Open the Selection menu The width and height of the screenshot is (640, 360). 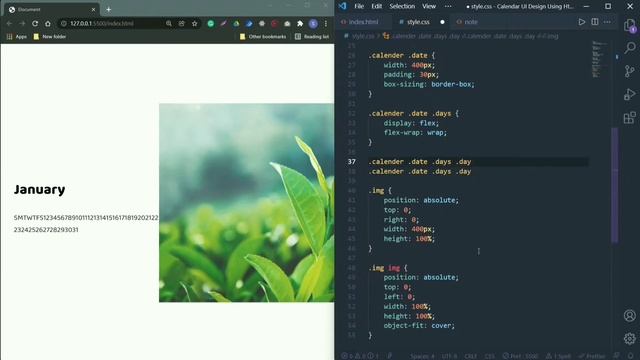pos(402,6)
